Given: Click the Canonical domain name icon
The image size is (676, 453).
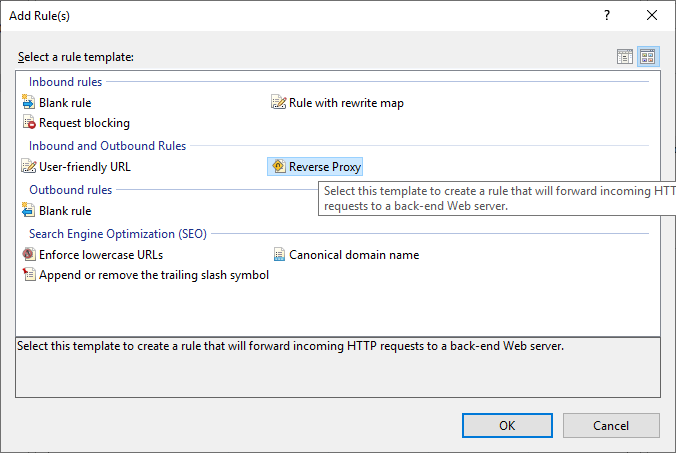Looking at the screenshot, I should (279, 255).
